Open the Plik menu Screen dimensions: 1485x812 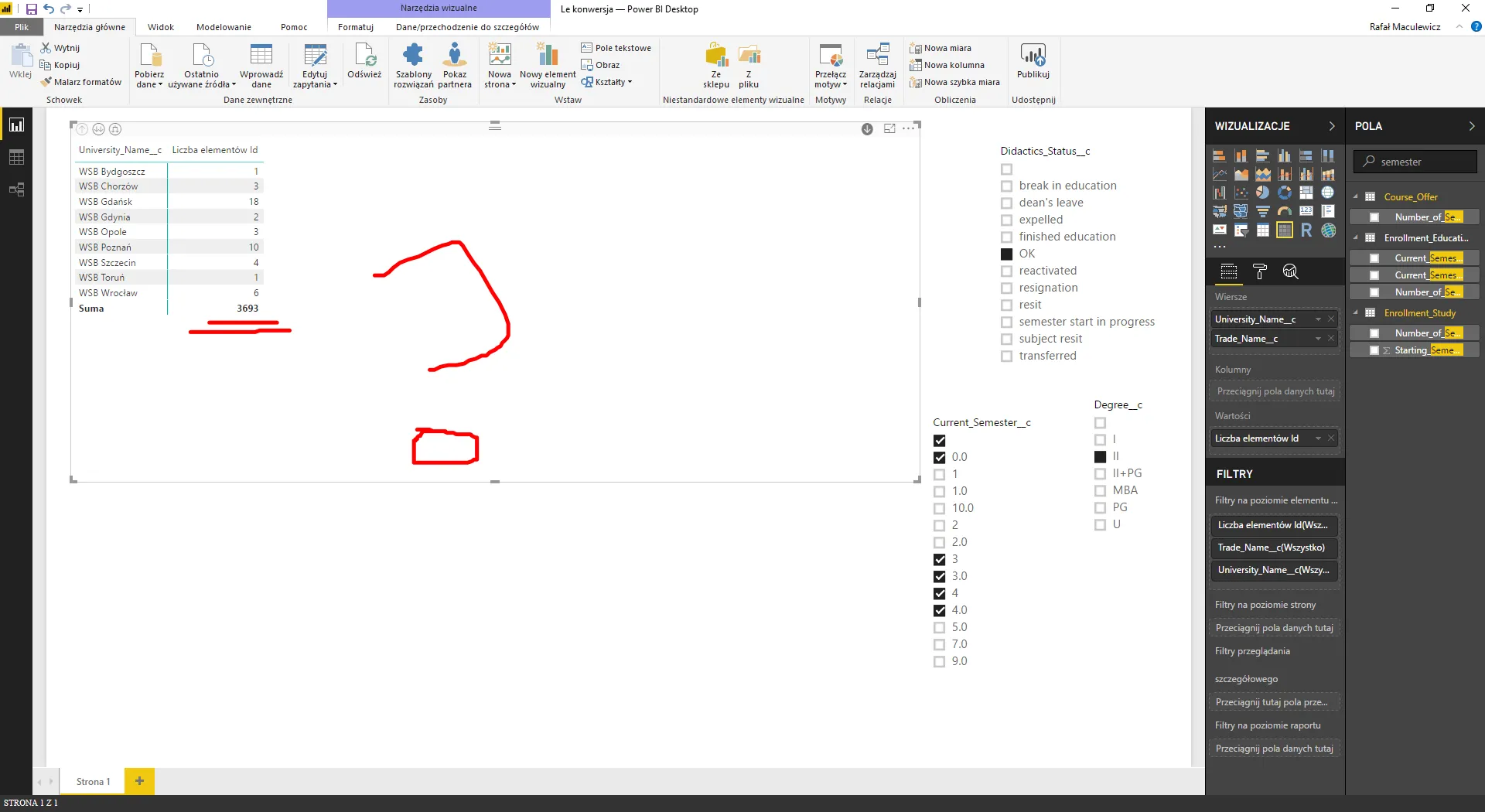click(x=22, y=27)
